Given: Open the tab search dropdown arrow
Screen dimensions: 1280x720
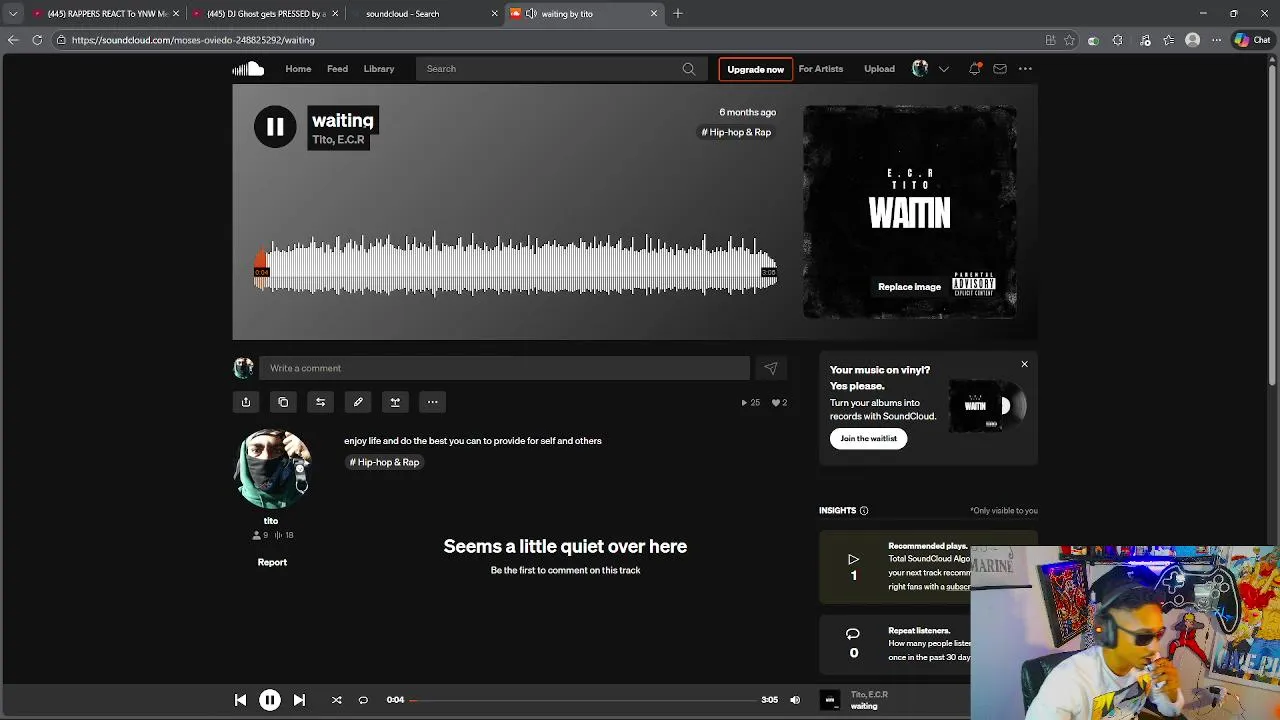Looking at the screenshot, I should click(12, 14).
